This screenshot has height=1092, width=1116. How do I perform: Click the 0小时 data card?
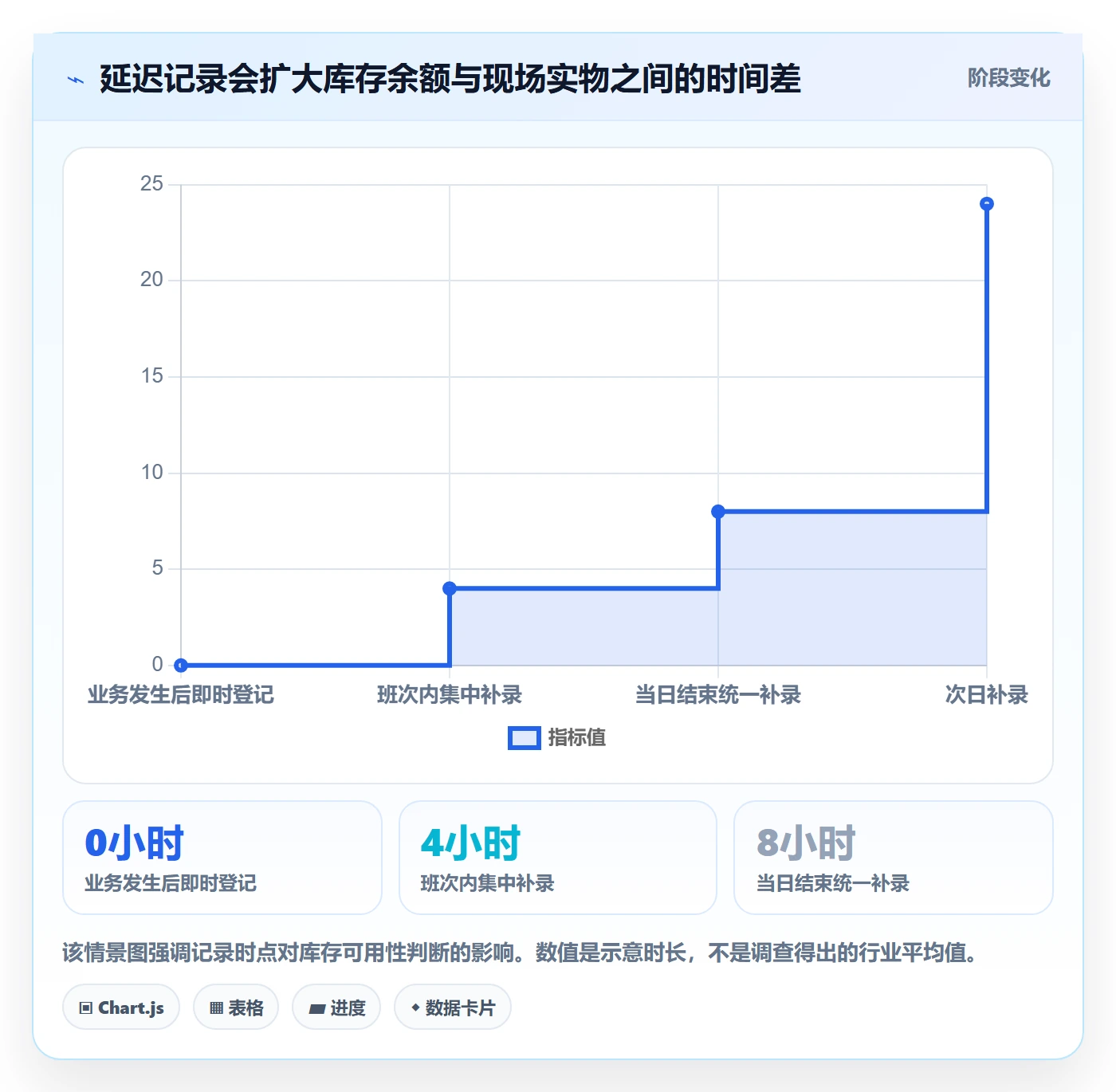tap(222, 858)
